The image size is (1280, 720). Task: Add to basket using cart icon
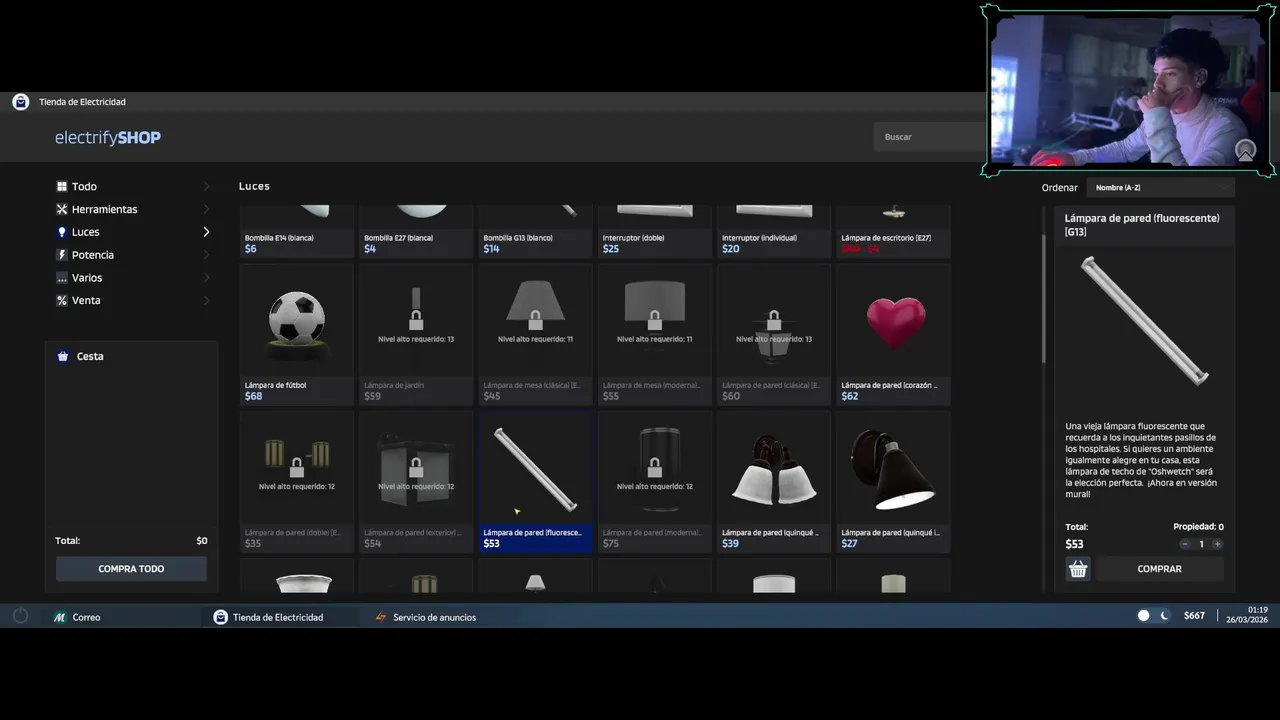[x=1078, y=569]
